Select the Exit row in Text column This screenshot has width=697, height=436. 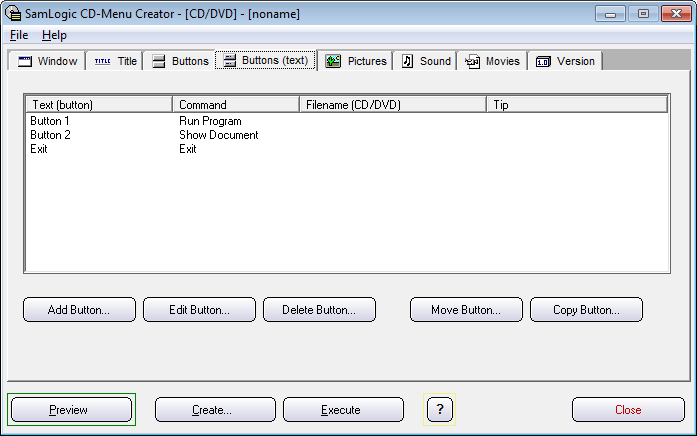pyautogui.click(x=39, y=149)
